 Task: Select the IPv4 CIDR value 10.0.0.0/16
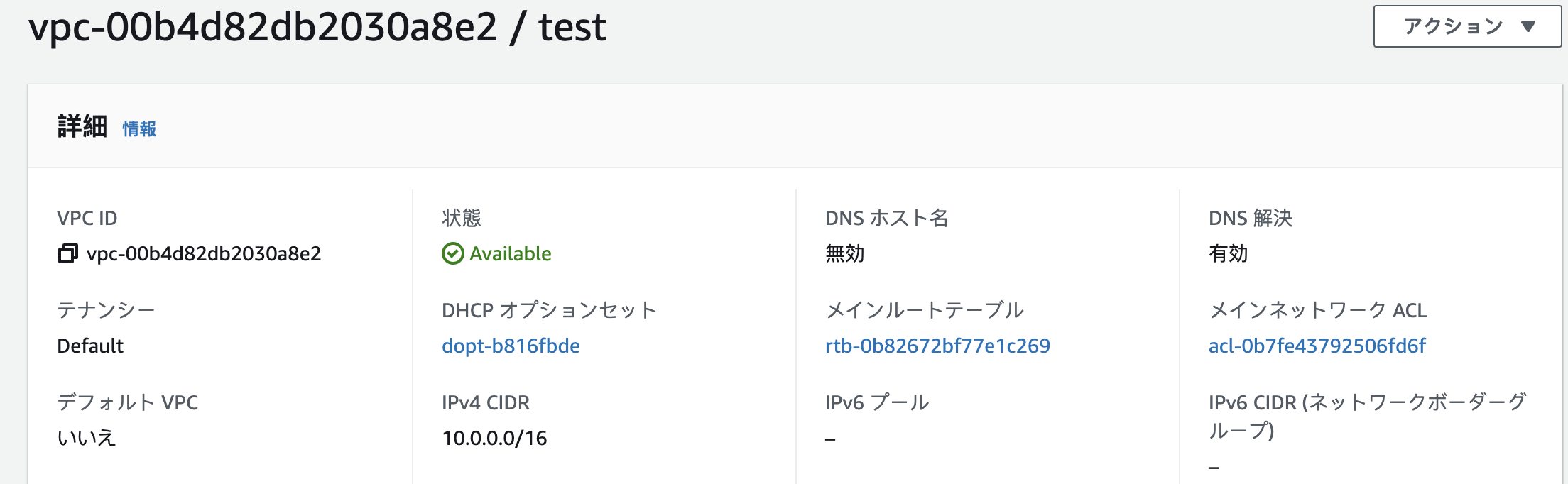pos(494,438)
